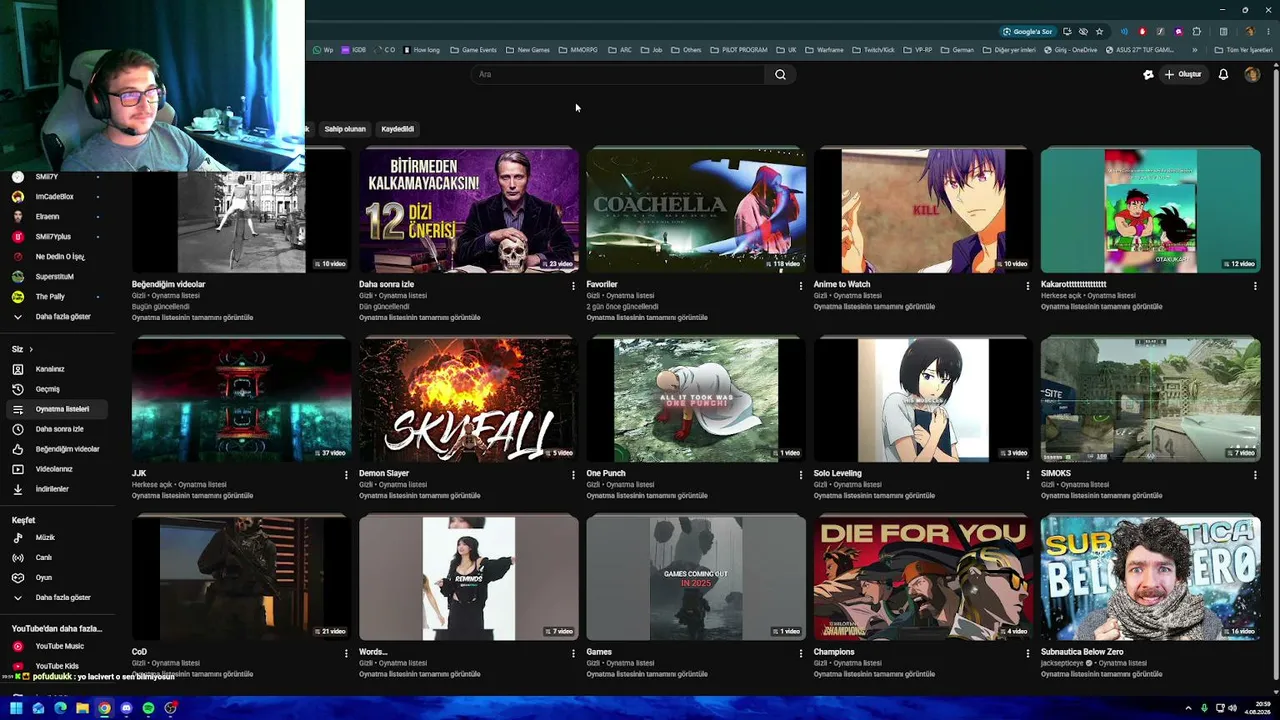Open Spotify from the taskbar
This screenshot has height=720, width=1280.
pyautogui.click(x=148, y=708)
